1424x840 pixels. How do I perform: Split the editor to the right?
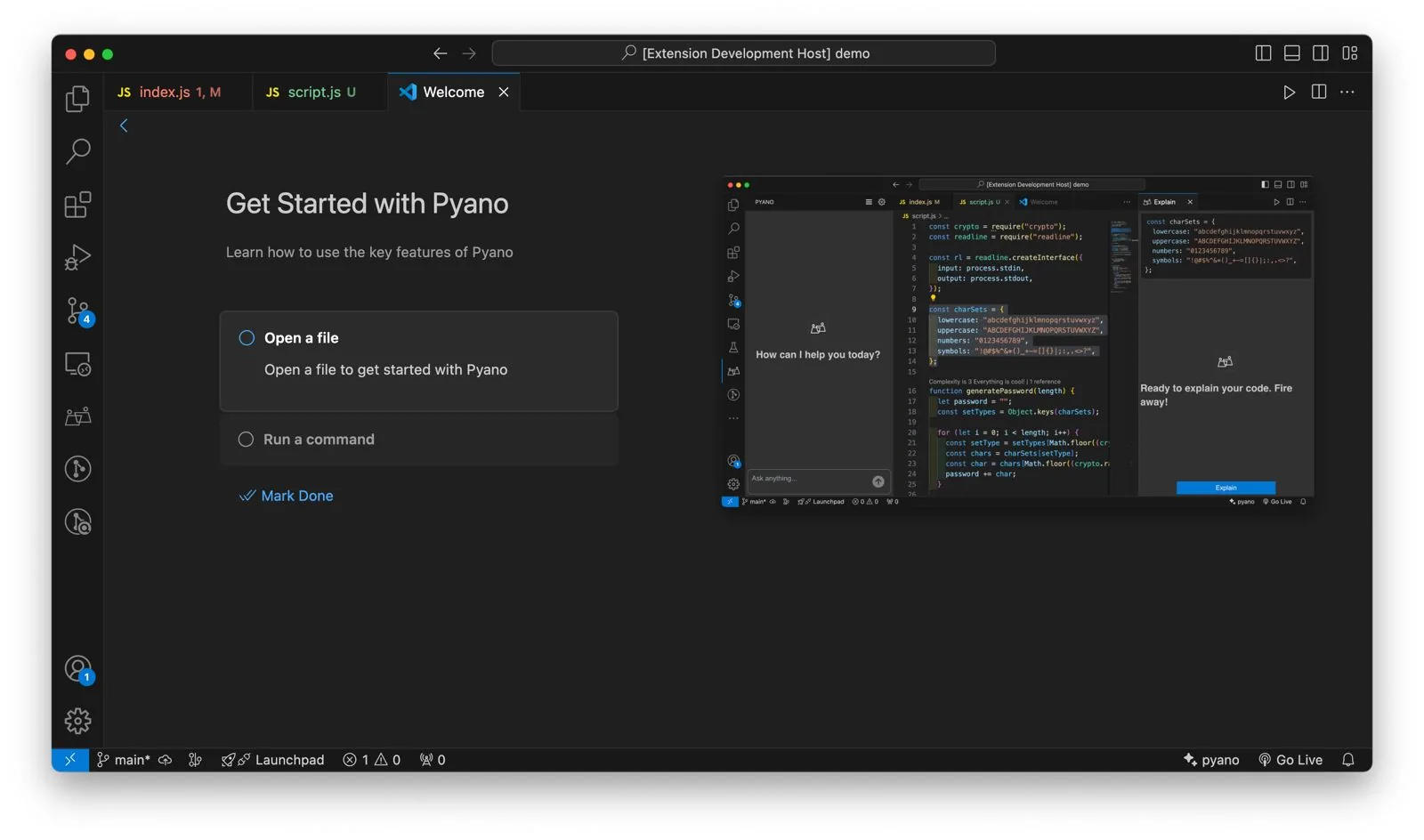pos(1319,92)
